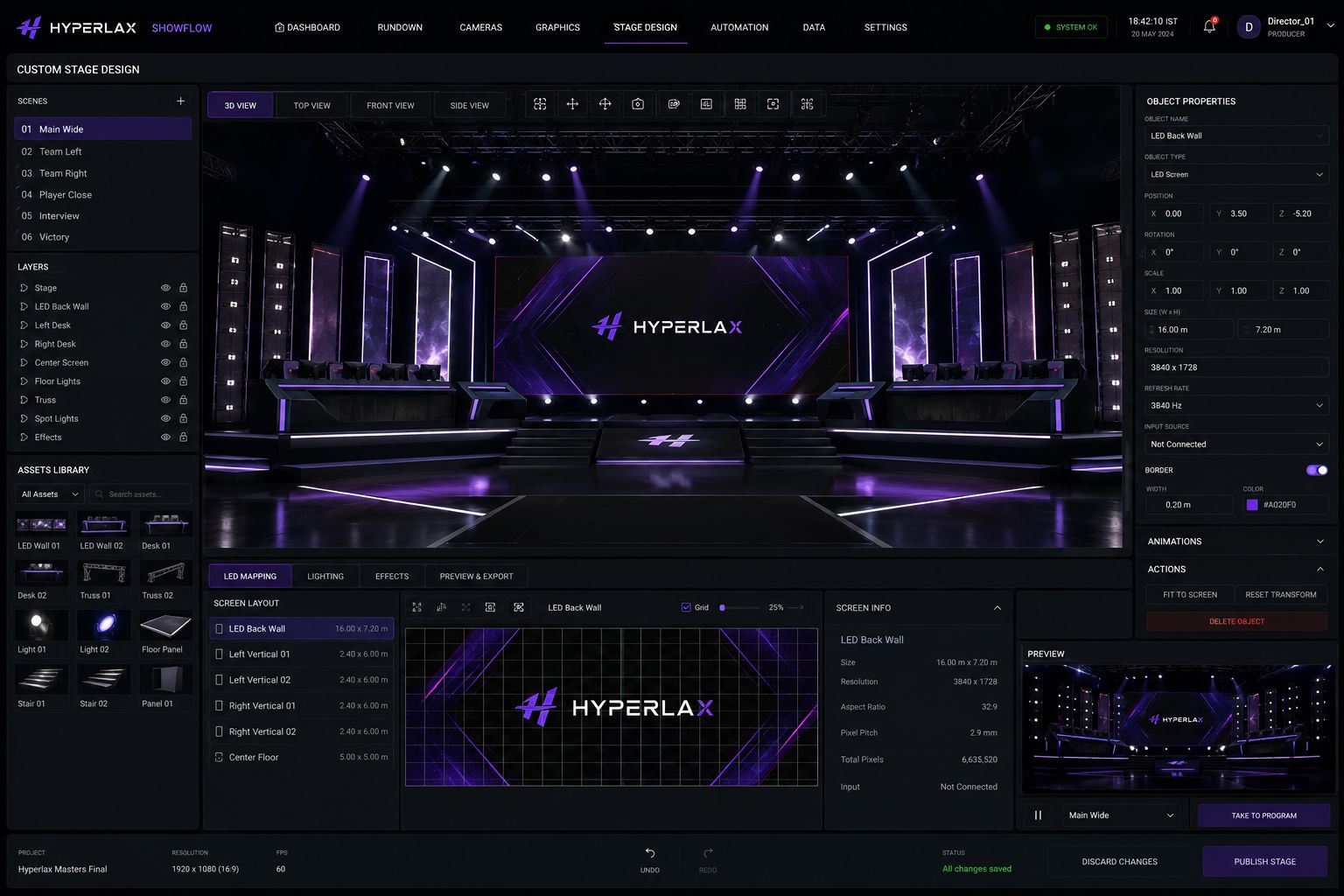Collapse the Actions section
This screenshot has width=1344, height=896.
[x=1320, y=569]
